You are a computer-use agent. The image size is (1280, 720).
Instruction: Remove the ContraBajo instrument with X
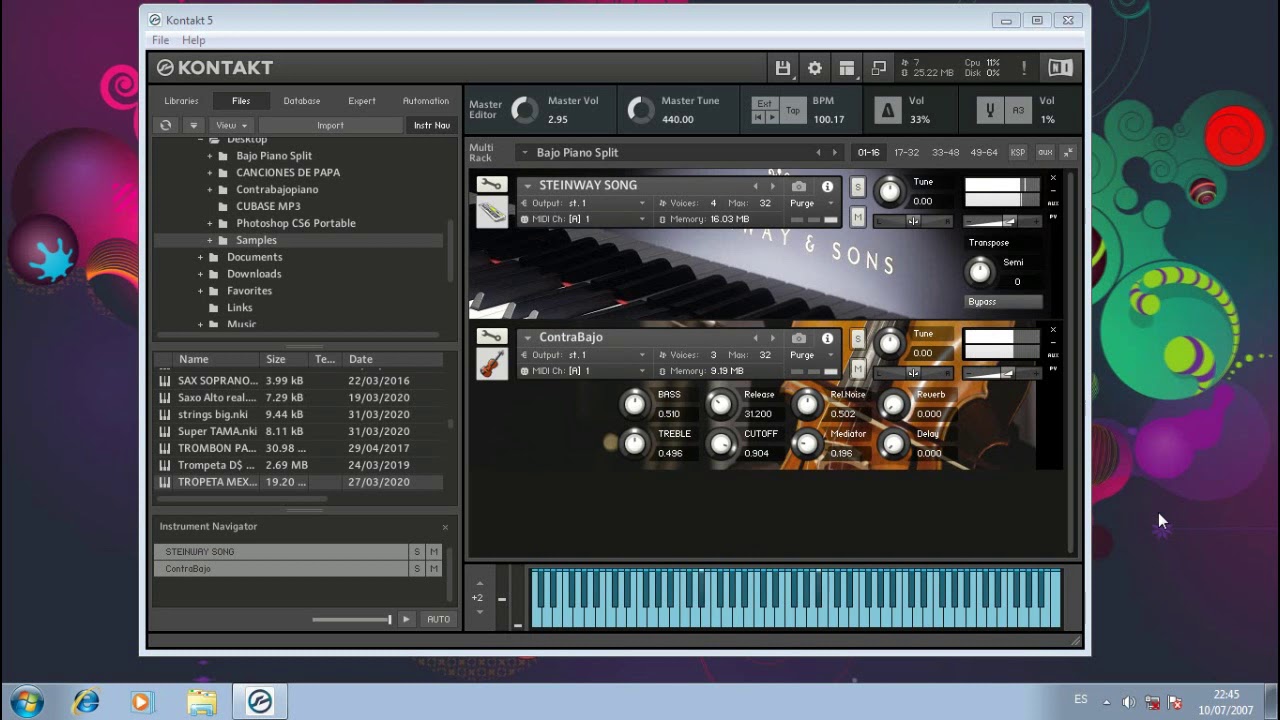(x=1052, y=329)
